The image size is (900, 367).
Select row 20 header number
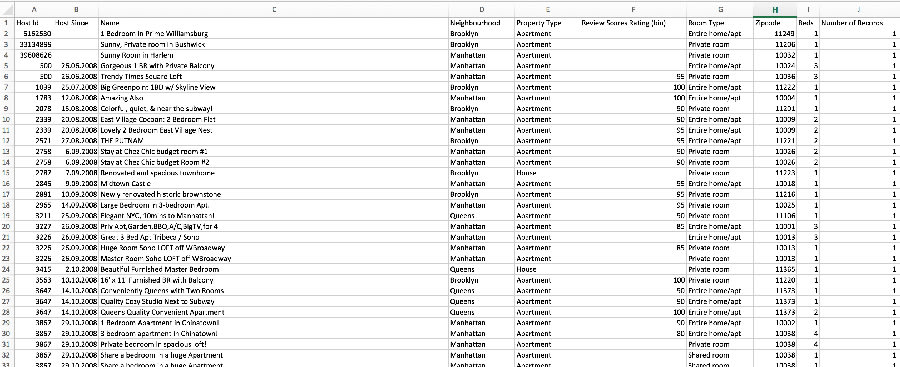[x=6, y=226]
